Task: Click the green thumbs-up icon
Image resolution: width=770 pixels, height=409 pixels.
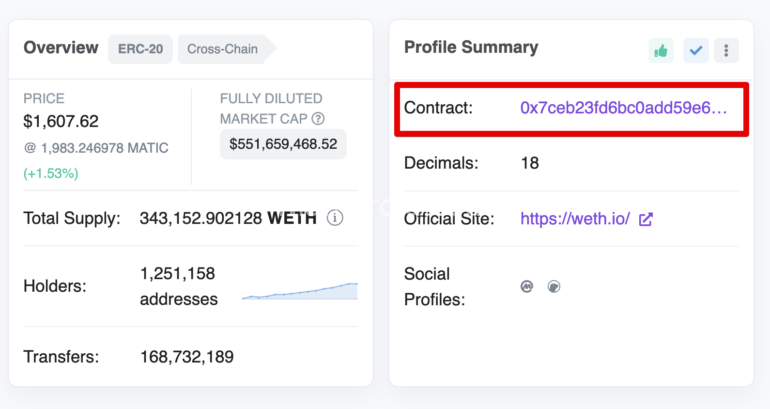Action: [660, 50]
